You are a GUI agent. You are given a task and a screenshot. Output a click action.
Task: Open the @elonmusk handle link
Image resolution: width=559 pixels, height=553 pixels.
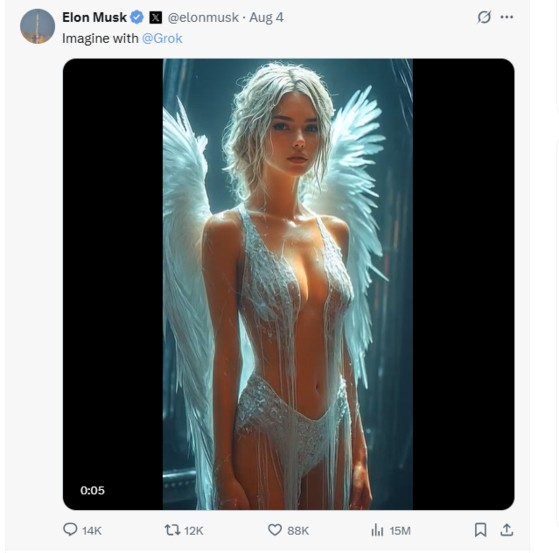coord(203,17)
